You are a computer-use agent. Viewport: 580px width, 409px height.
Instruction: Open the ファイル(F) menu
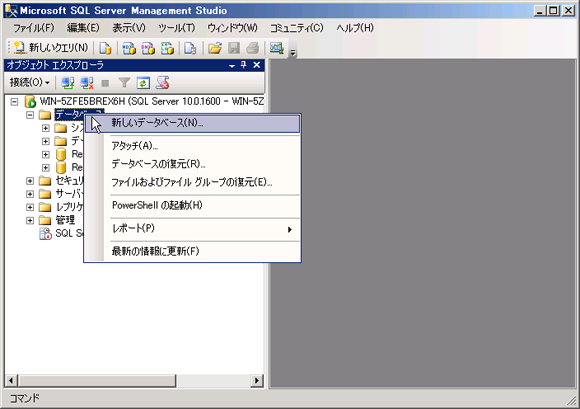click(x=34, y=28)
